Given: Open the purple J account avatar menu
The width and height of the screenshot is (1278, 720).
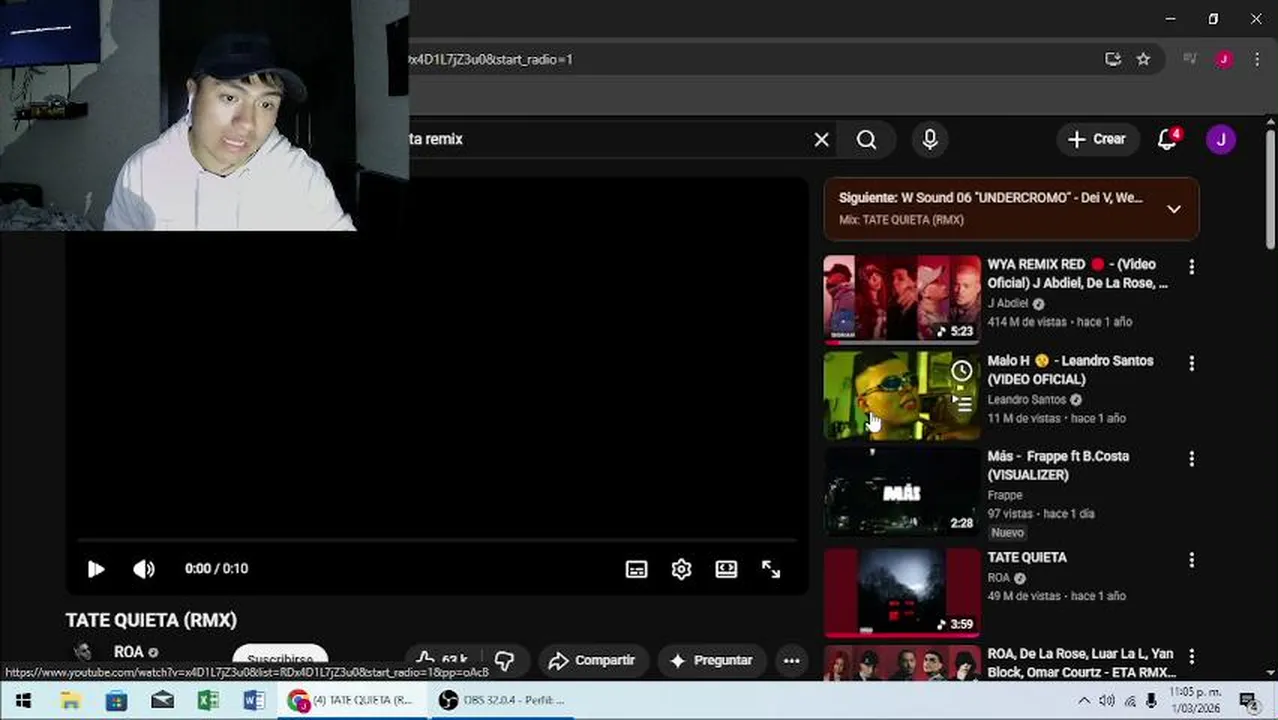Looking at the screenshot, I should (1220, 139).
